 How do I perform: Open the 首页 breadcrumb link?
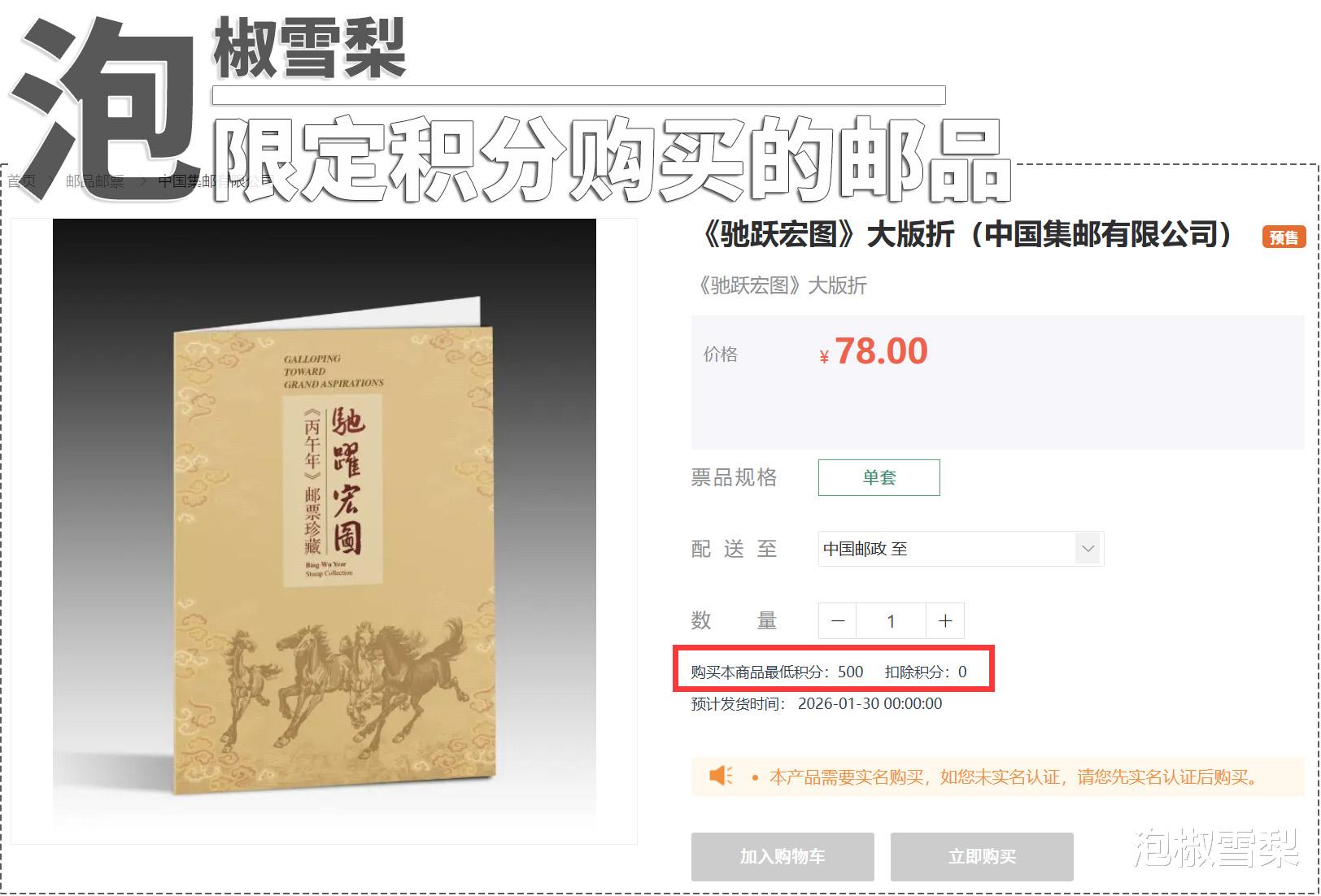22,181
